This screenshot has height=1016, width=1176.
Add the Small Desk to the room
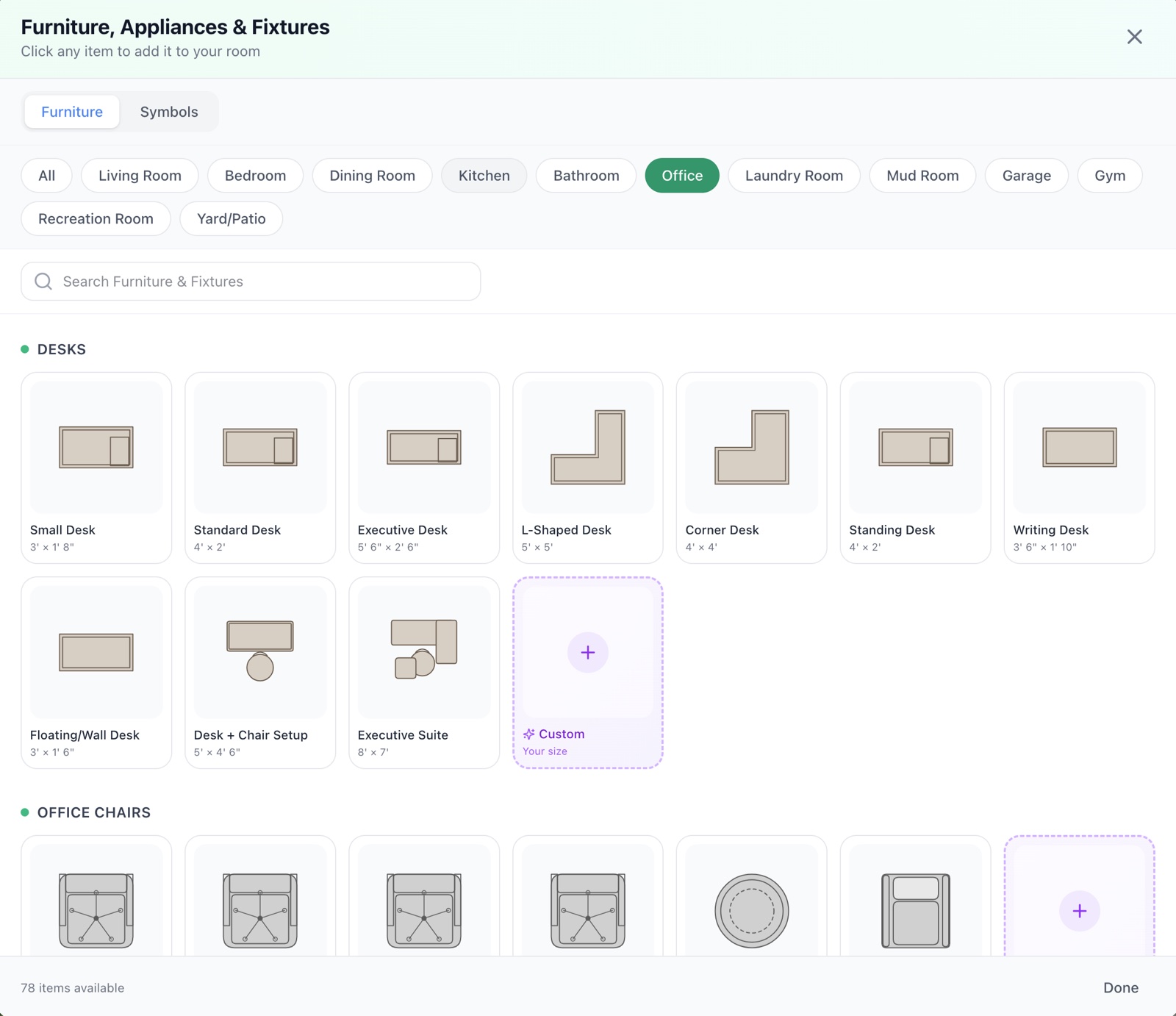click(x=96, y=468)
